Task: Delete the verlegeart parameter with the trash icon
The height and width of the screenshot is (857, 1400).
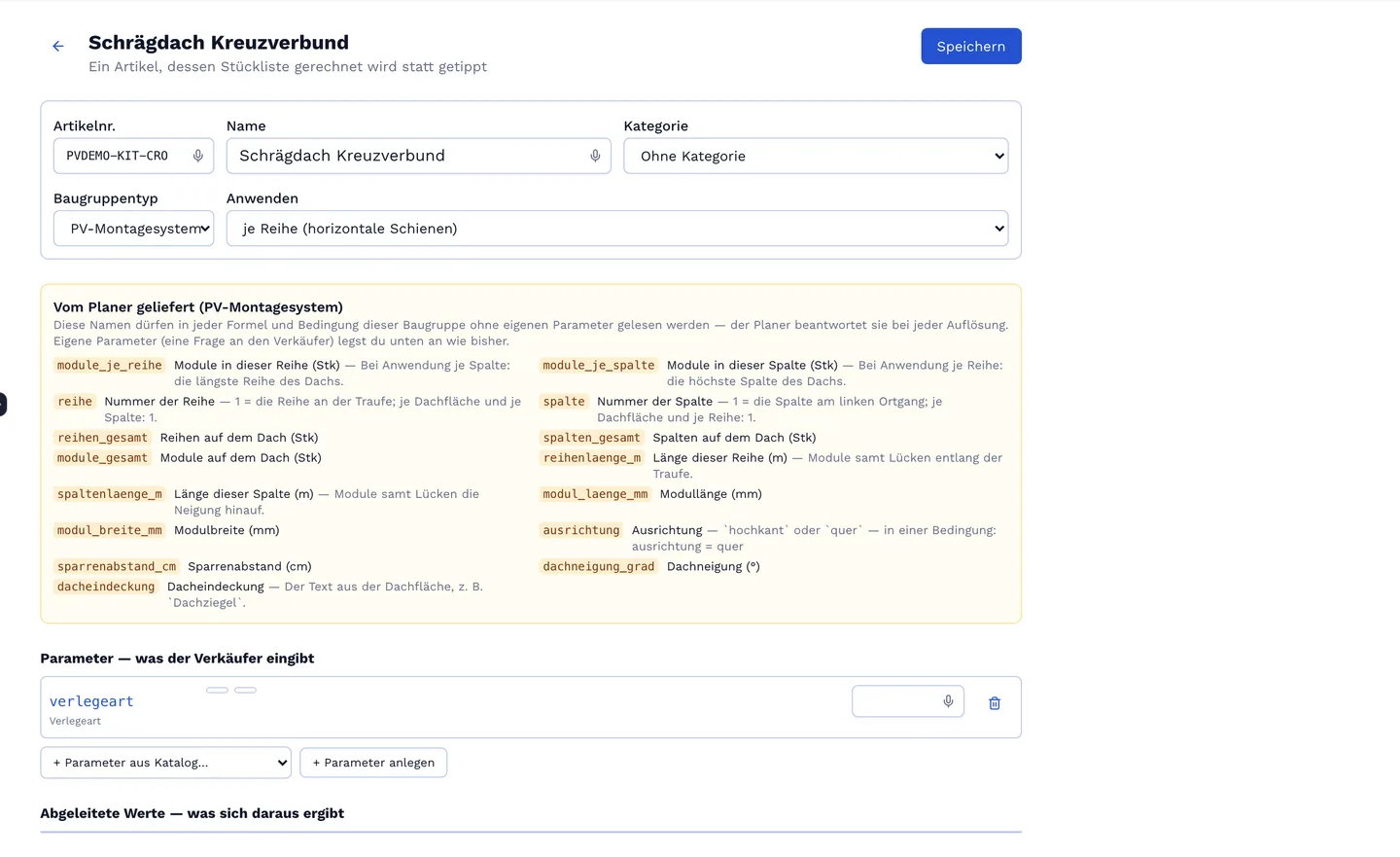Action: click(995, 703)
